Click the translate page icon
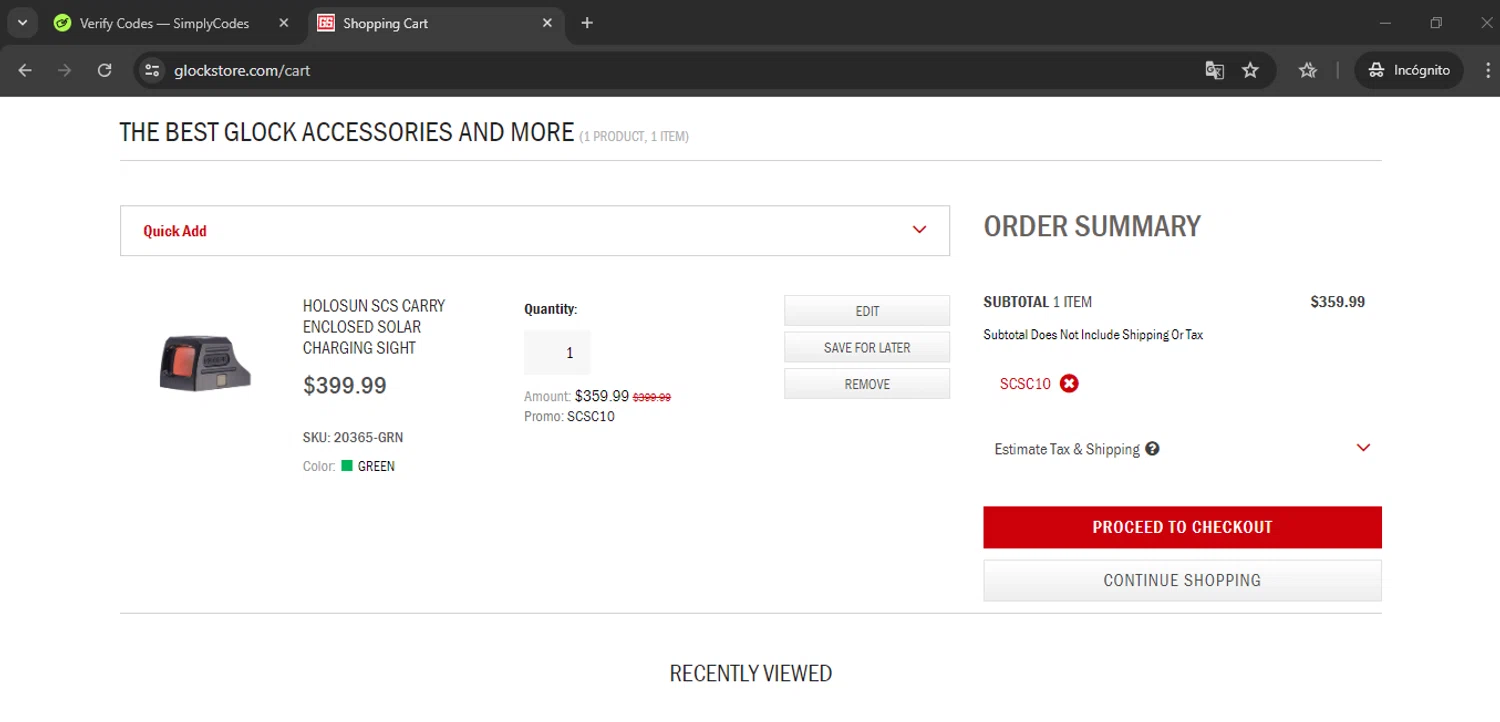The width and height of the screenshot is (1500, 722). [1215, 71]
